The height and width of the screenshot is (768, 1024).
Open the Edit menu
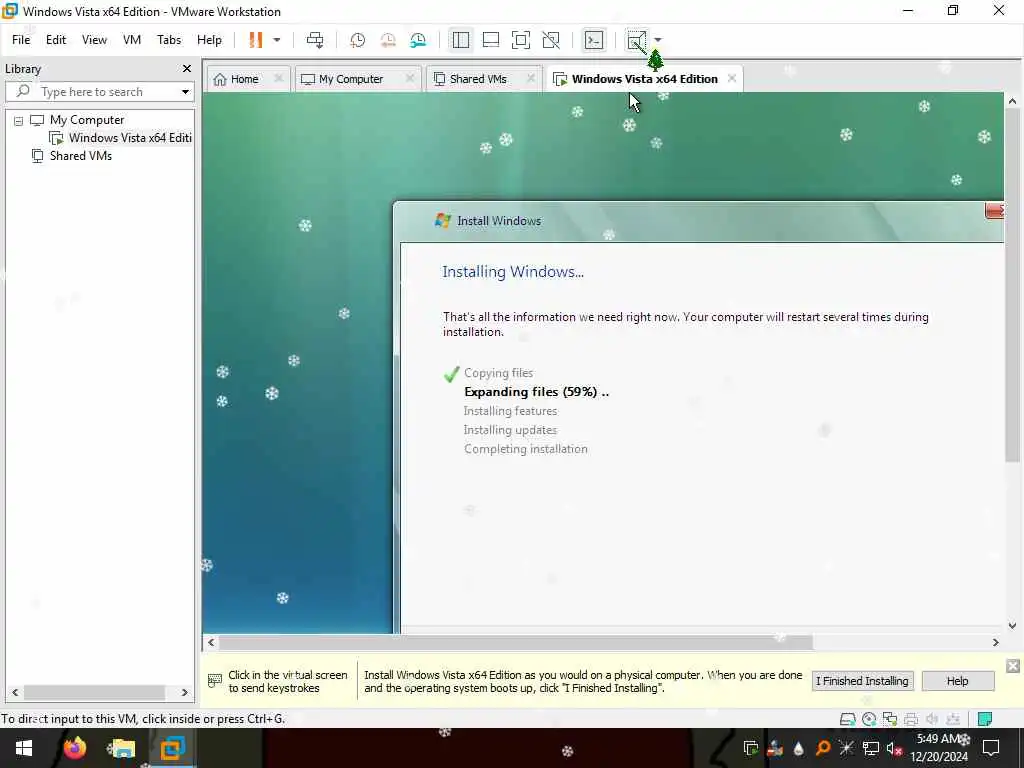(x=56, y=40)
